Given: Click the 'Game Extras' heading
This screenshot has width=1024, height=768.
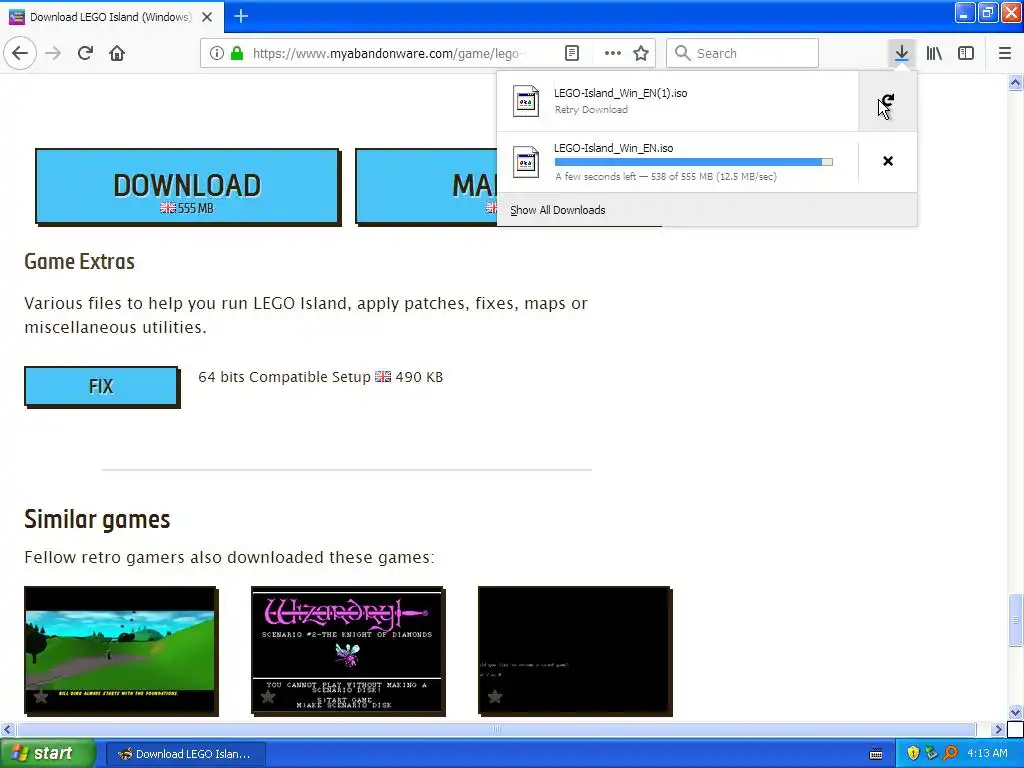Looking at the screenshot, I should [80, 261].
